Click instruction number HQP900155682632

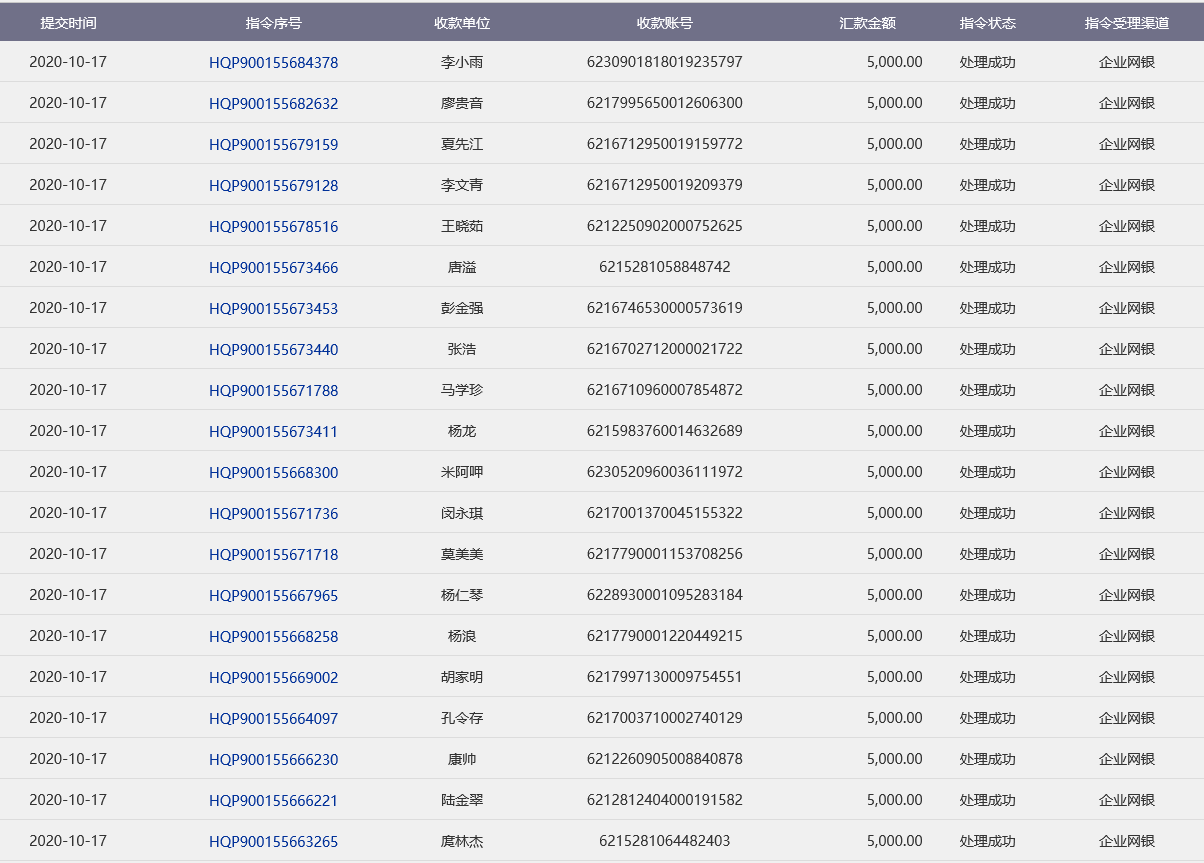[273, 104]
